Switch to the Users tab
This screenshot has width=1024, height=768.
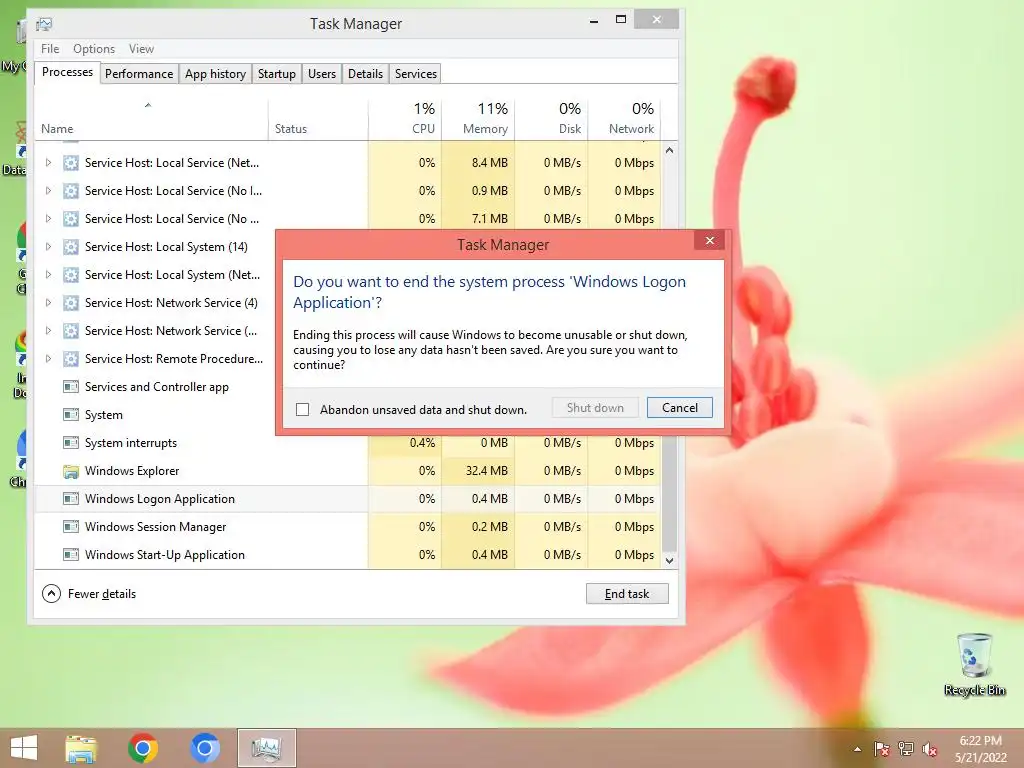(322, 74)
